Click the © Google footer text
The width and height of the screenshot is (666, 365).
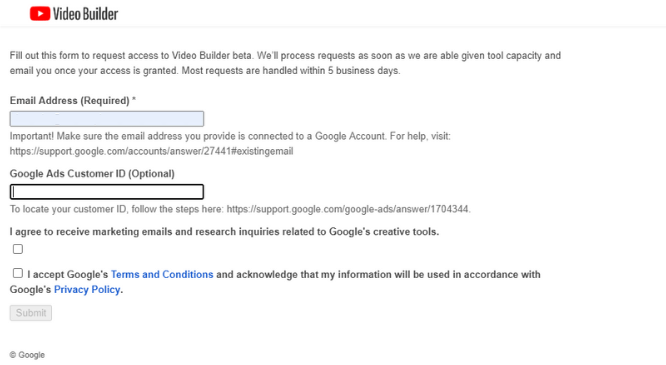click(x=27, y=355)
